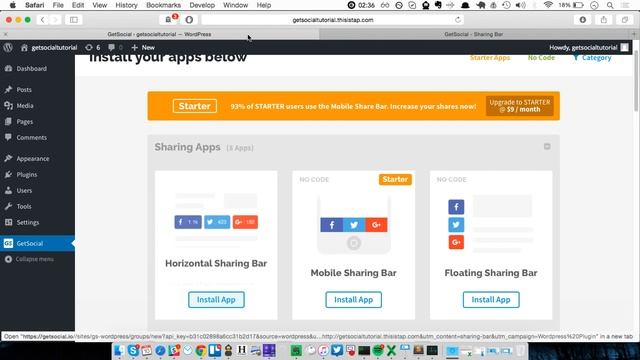Switch to the GetSocial - Sharing Bar tab

pyautogui.click(x=473, y=34)
